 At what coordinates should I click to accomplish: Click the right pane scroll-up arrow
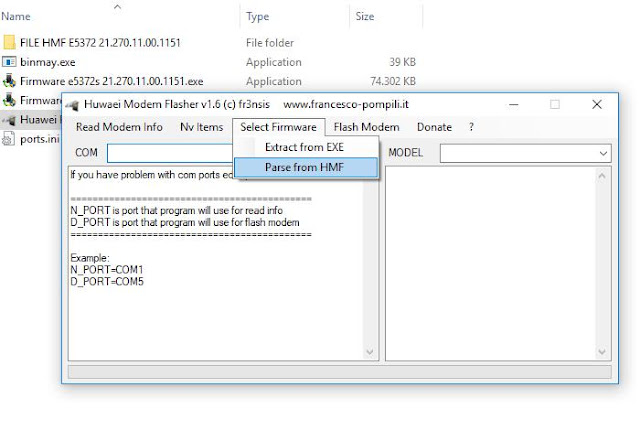[602, 176]
